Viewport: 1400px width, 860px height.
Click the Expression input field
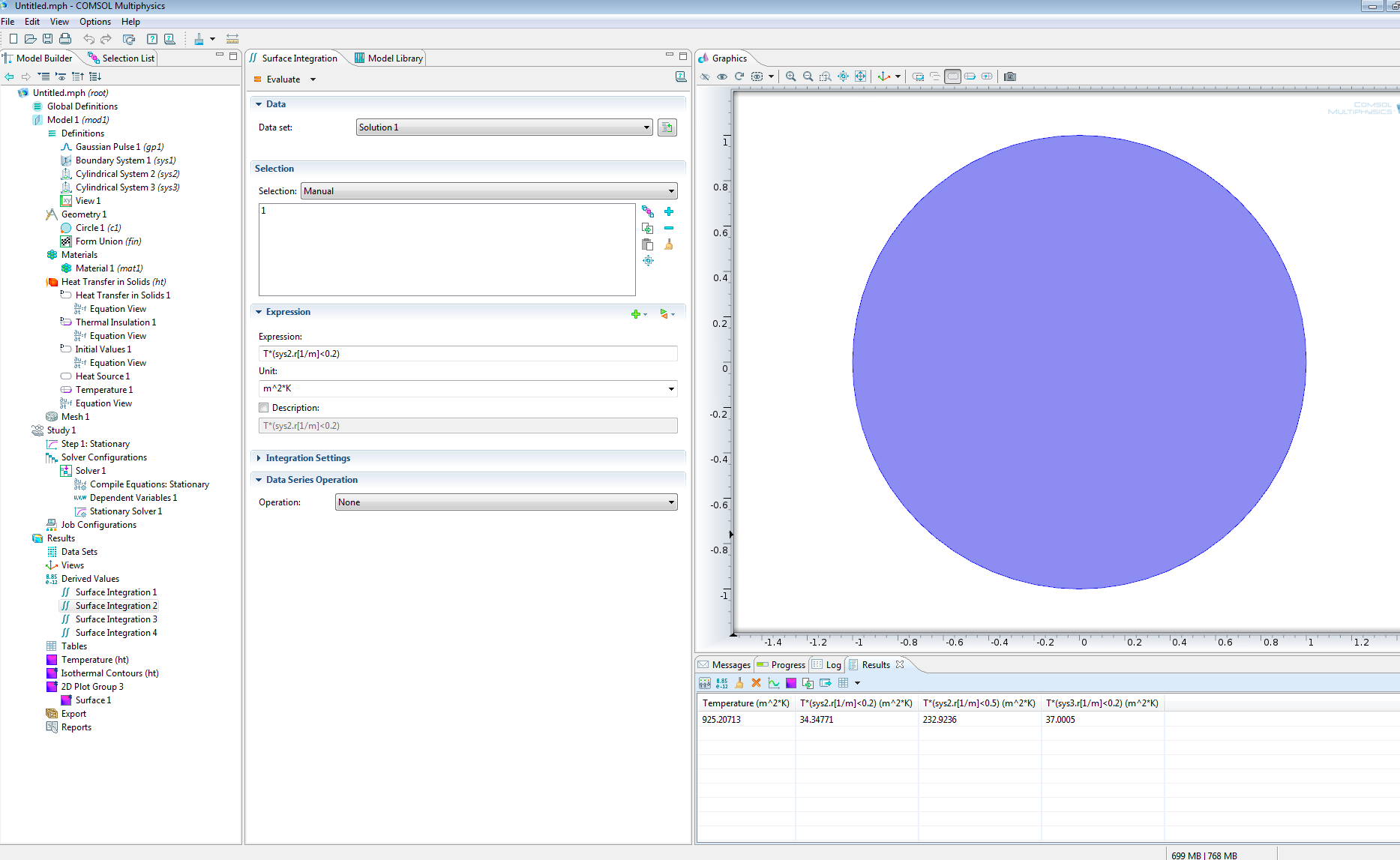(x=467, y=354)
